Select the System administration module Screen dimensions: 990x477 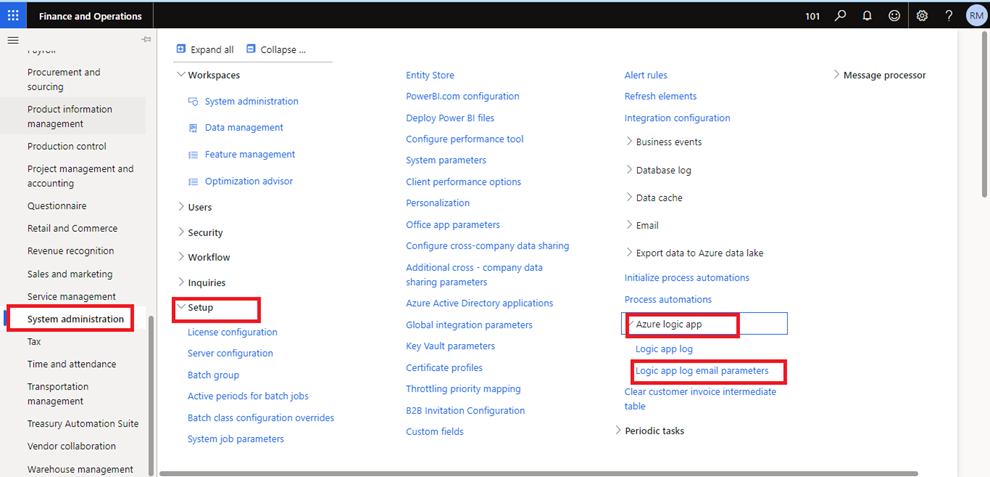pyautogui.click(x=75, y=319)
